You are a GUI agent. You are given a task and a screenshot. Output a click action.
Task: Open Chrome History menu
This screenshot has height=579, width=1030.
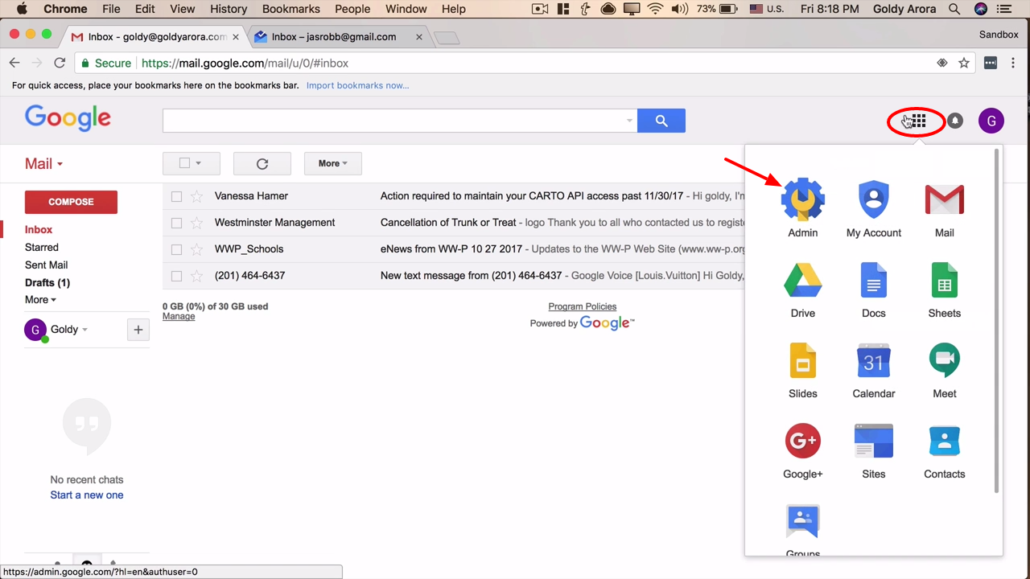(229, 9)
